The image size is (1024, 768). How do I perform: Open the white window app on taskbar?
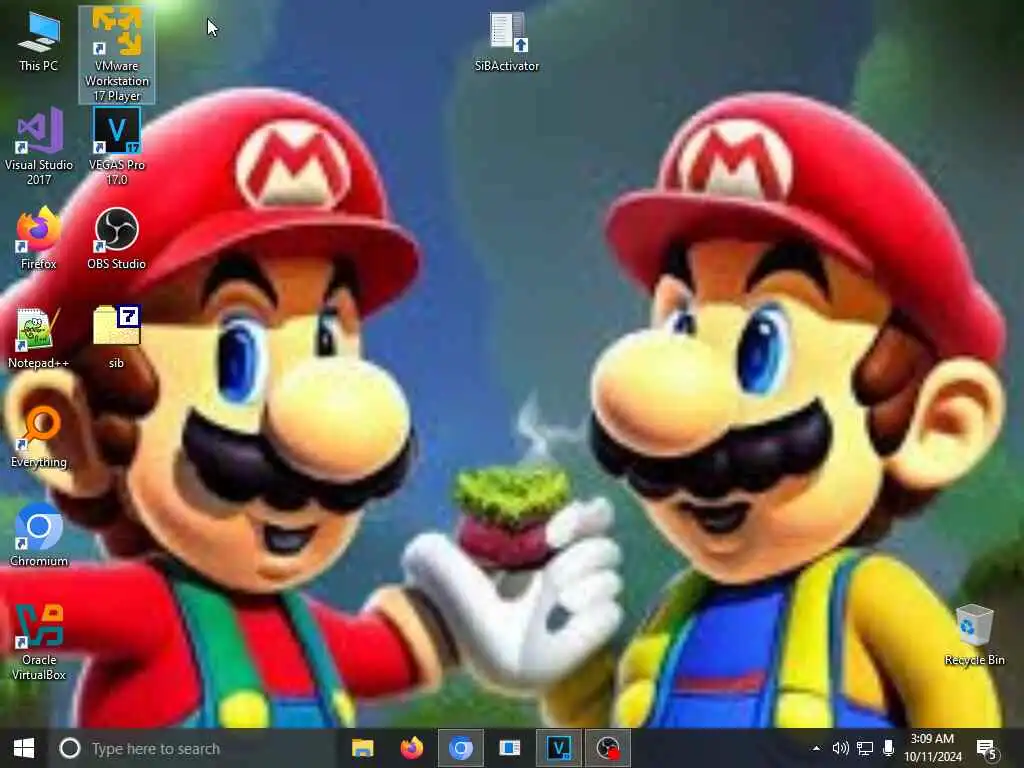pyautogui.click(x=509, y=748)
